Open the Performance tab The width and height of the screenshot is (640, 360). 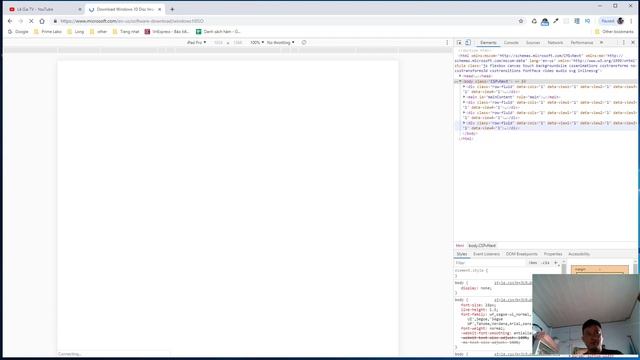point(582,42)
